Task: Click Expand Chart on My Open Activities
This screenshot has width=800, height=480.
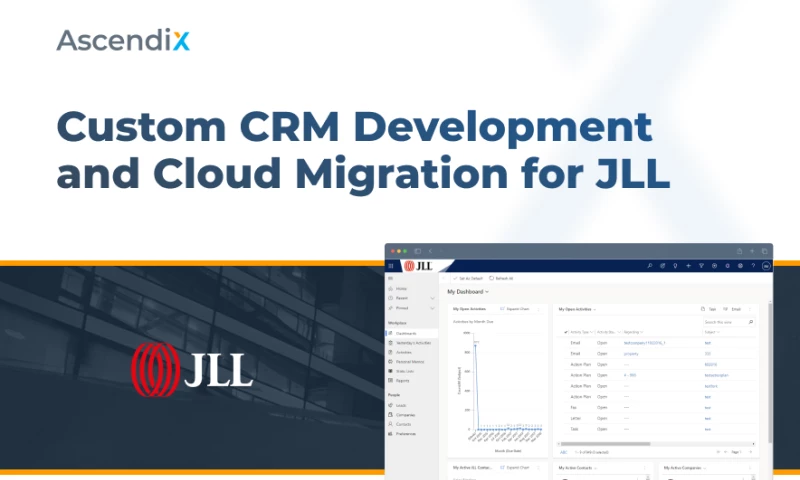Action: point(515,309)
